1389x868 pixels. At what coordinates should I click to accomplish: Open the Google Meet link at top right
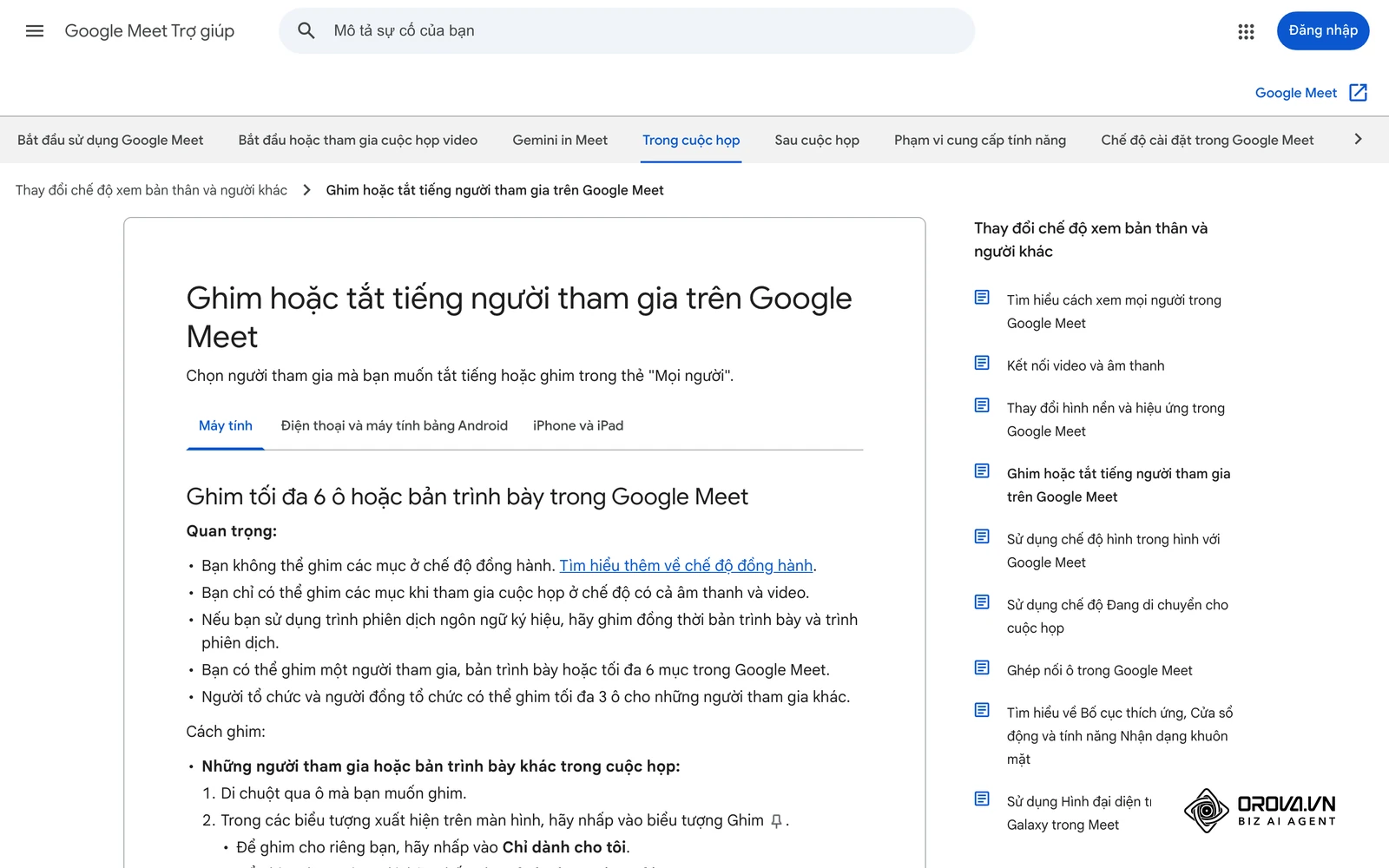(1296, 93)
